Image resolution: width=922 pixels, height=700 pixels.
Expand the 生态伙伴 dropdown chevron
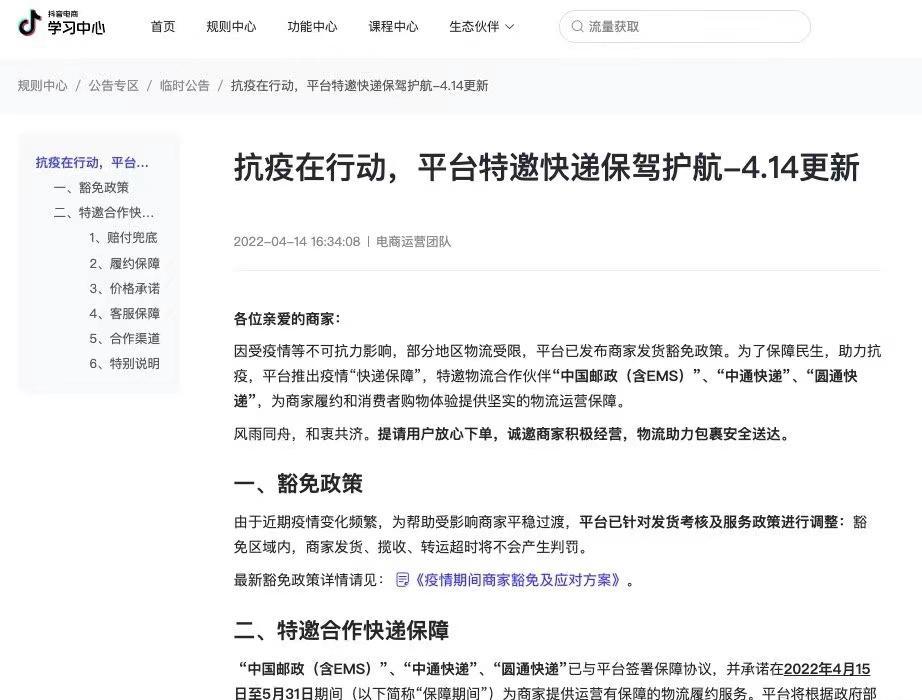510,27
